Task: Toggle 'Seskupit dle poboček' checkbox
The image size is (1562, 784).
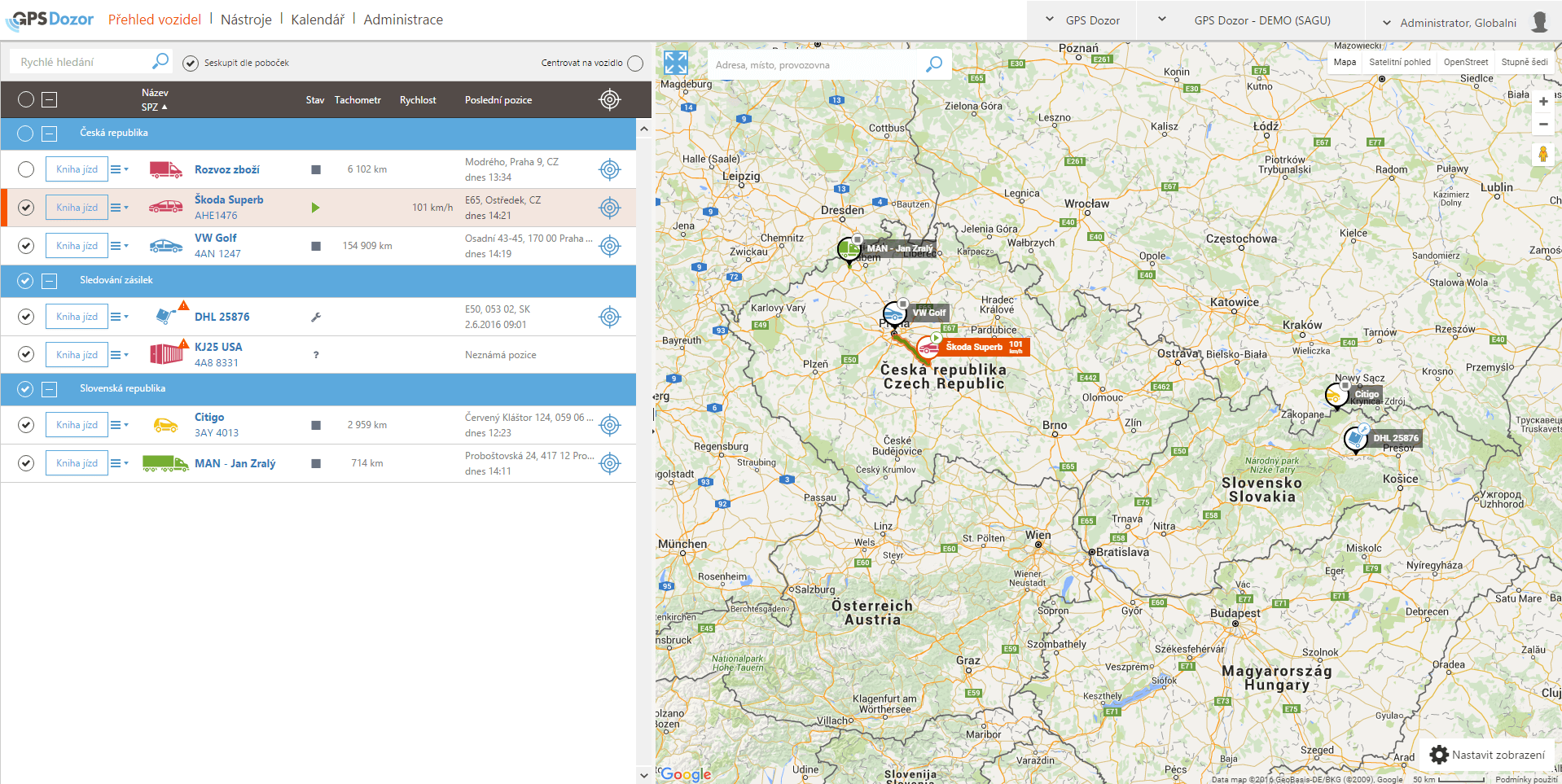Action: pyautogui.click(x=191, y=64)
